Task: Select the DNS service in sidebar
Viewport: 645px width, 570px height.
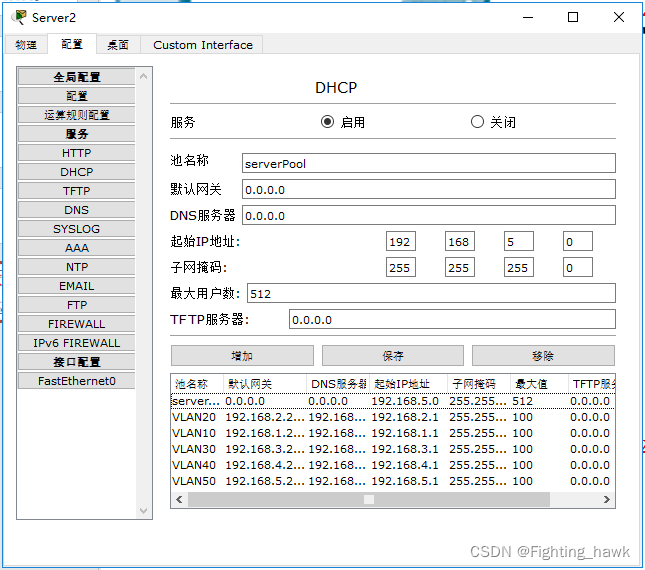Action: (x=76, y=210)
